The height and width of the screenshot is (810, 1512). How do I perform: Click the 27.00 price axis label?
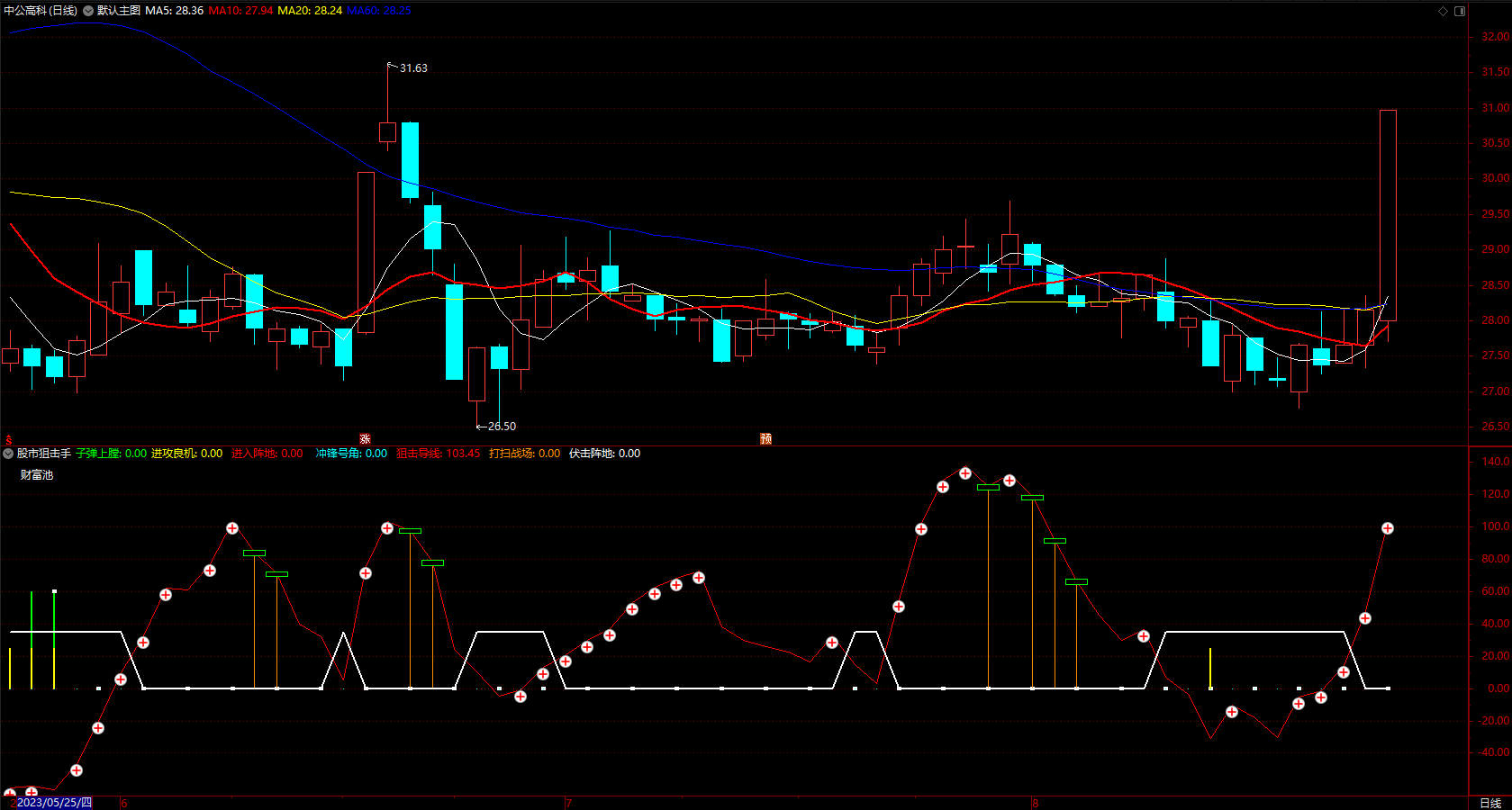1496,391
